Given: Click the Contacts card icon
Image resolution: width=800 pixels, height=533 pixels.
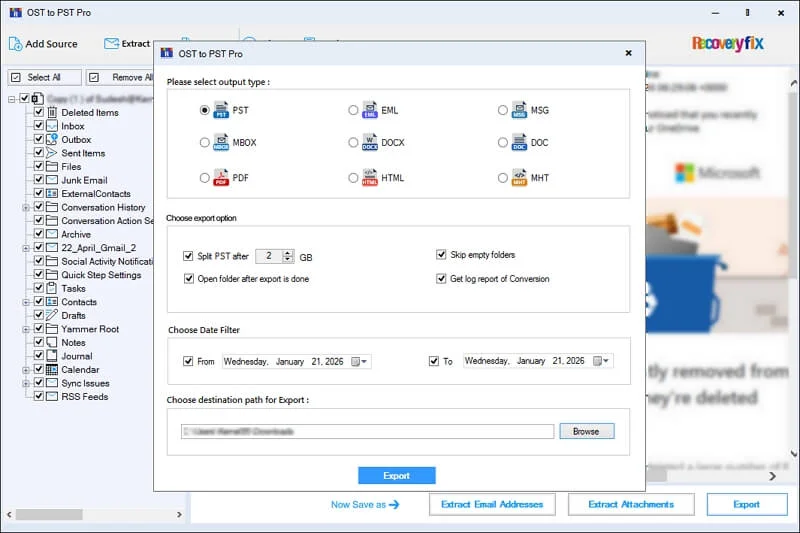Looking at the screenshot, I should [52, 301].
